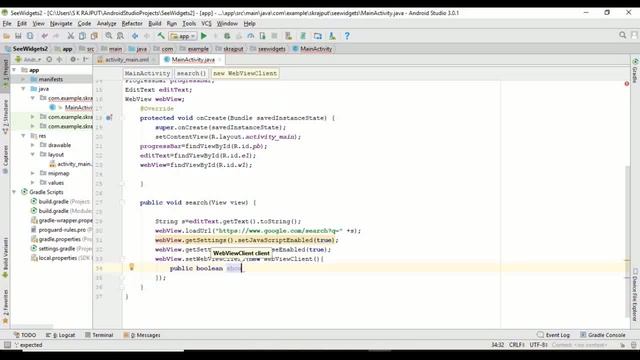Click the Back navigation arrow icon

coord(135,36)
